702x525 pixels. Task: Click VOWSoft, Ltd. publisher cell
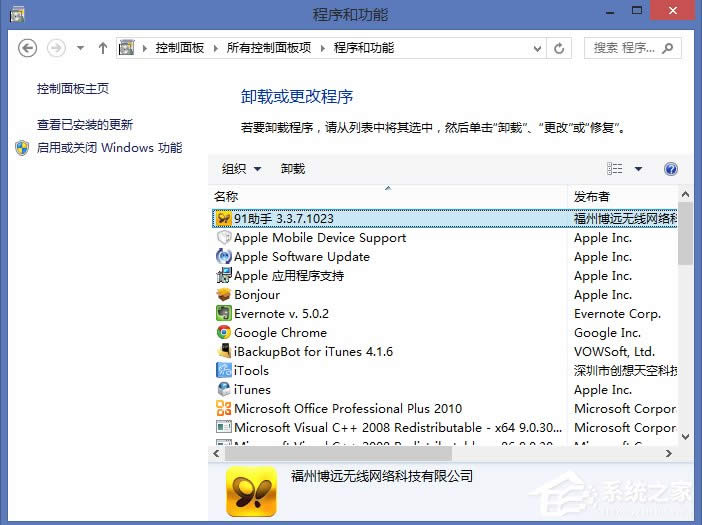(x=614, y=352)
